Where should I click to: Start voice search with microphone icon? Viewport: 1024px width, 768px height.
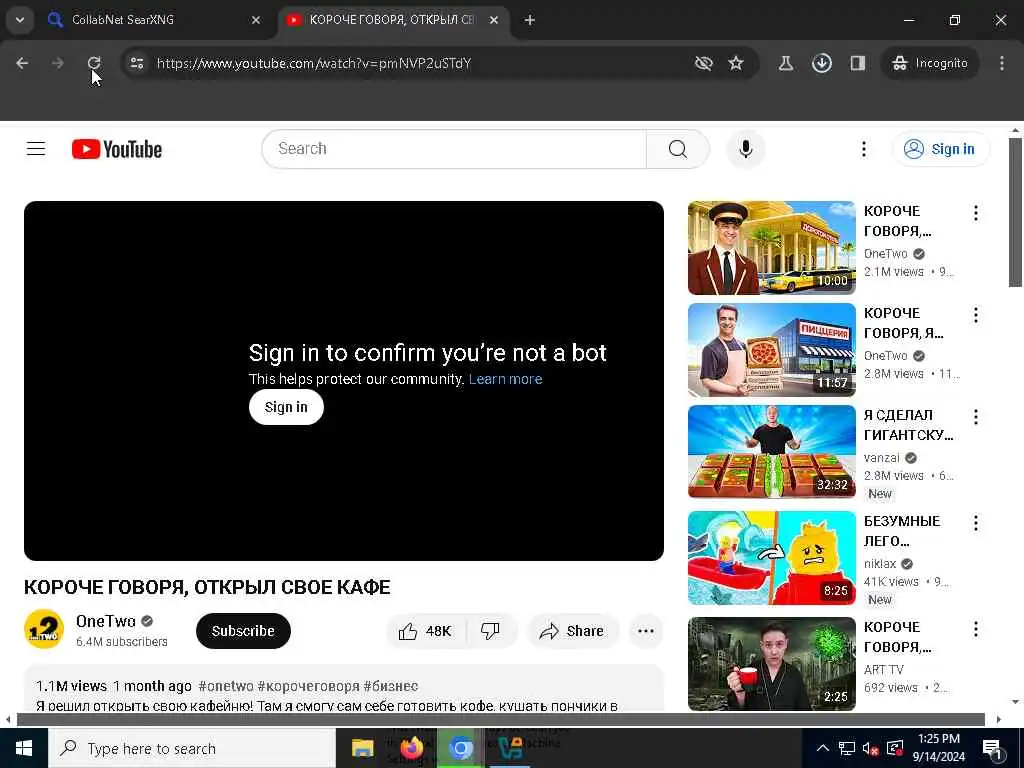[746, 149]
